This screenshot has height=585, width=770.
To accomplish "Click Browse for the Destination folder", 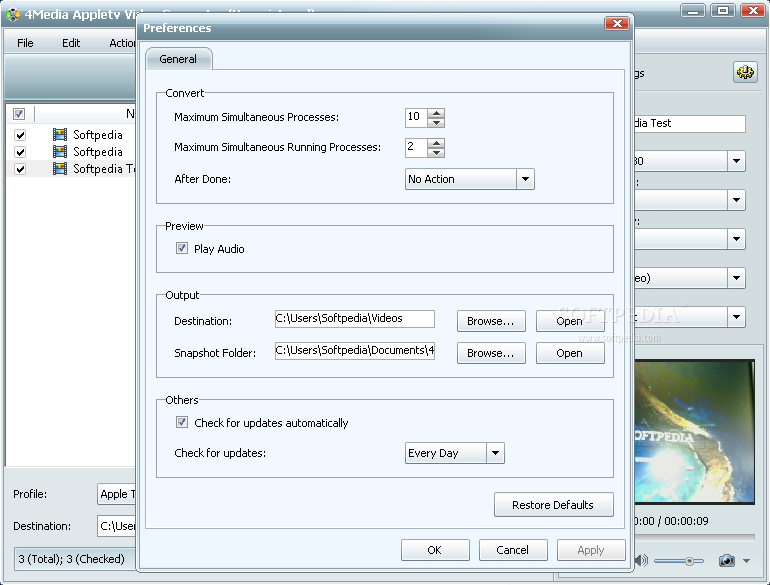I will [x=491, y=321].
